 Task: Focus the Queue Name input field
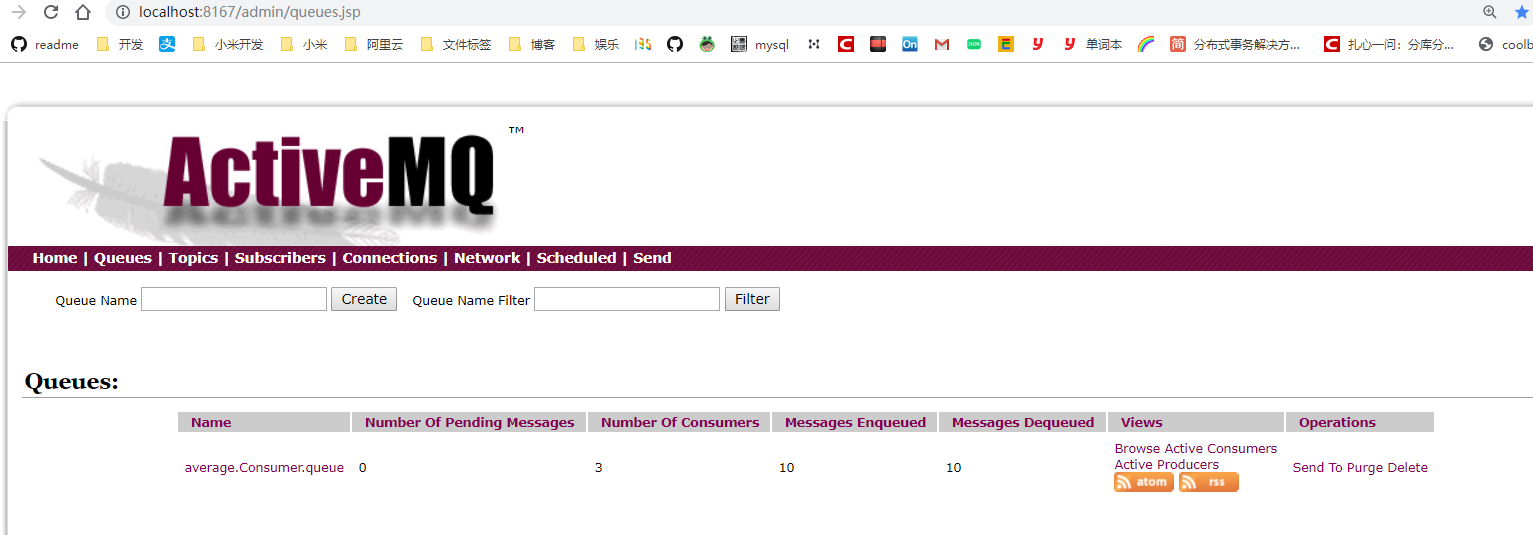point(234,299)
